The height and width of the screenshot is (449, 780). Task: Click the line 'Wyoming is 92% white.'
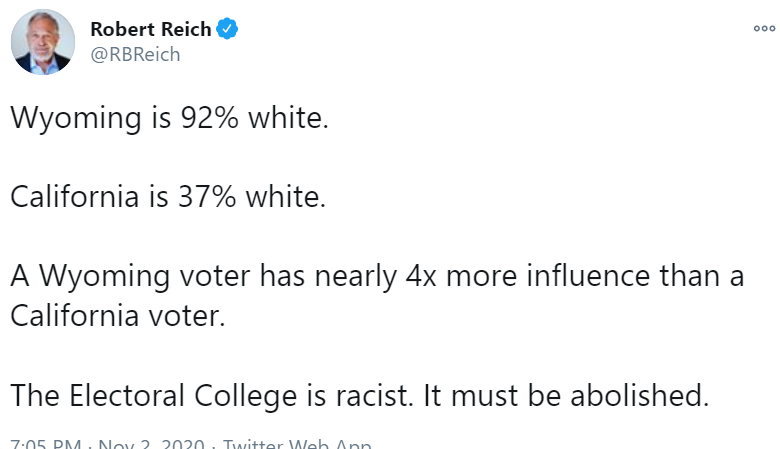click(169, 118)
